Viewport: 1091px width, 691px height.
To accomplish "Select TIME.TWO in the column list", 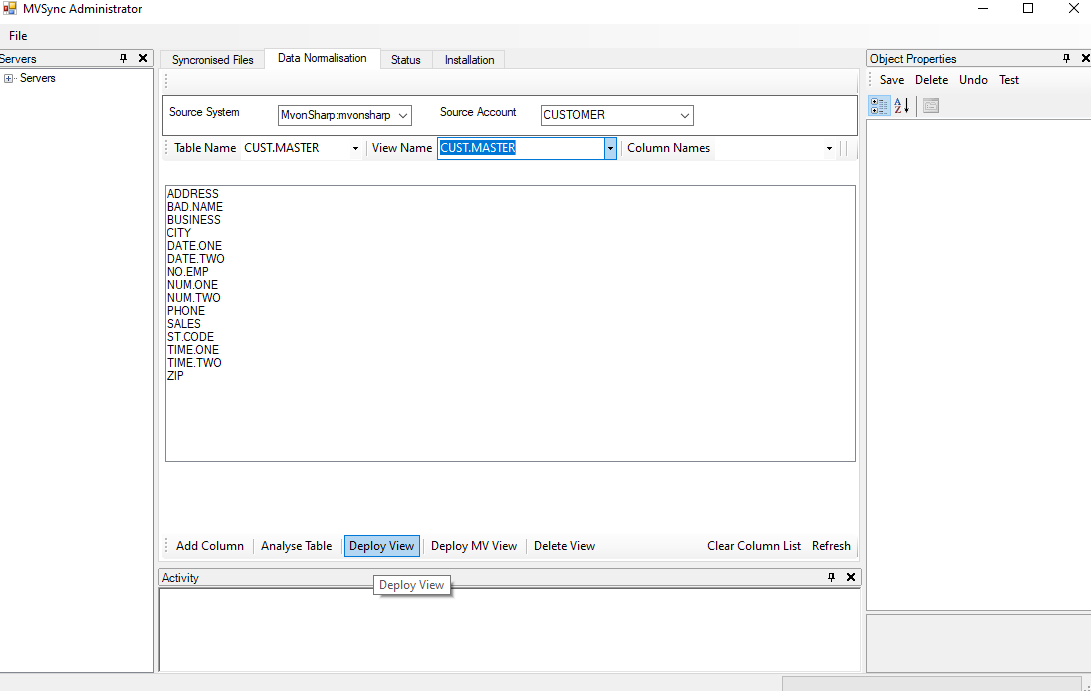I will [x=194, y=363].
